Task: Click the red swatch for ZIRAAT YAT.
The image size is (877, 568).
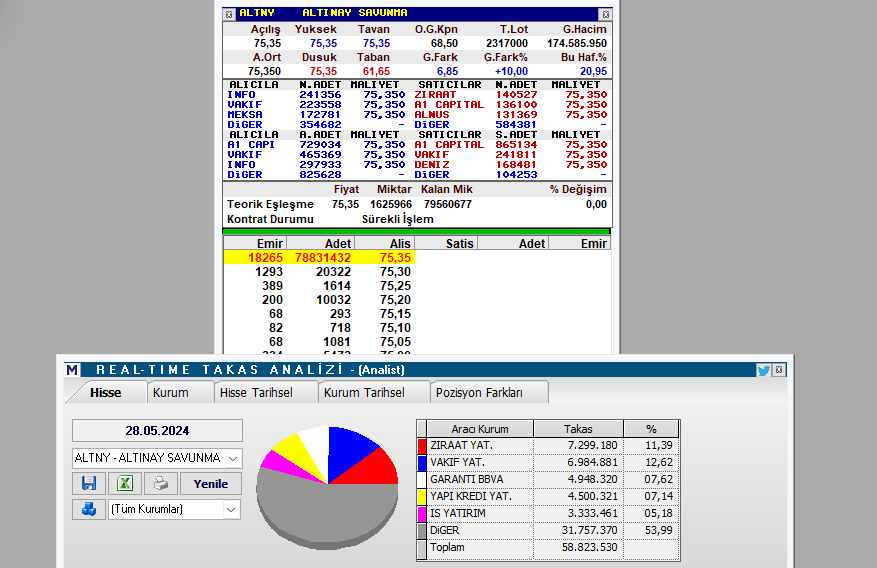Action: coord(422,446)
